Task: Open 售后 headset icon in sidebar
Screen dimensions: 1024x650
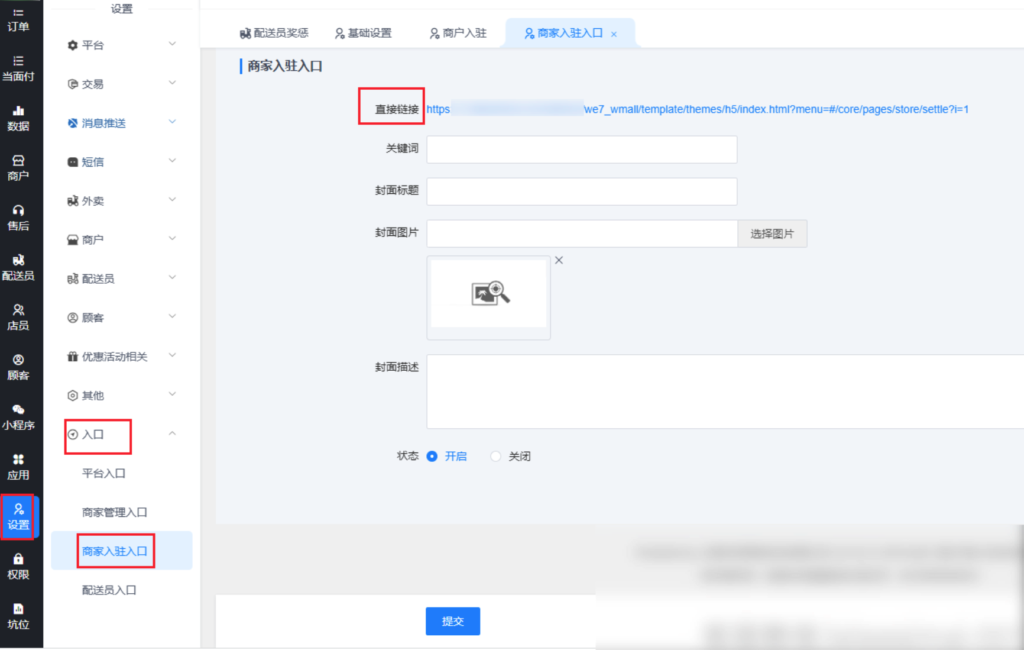Action: 18,217
